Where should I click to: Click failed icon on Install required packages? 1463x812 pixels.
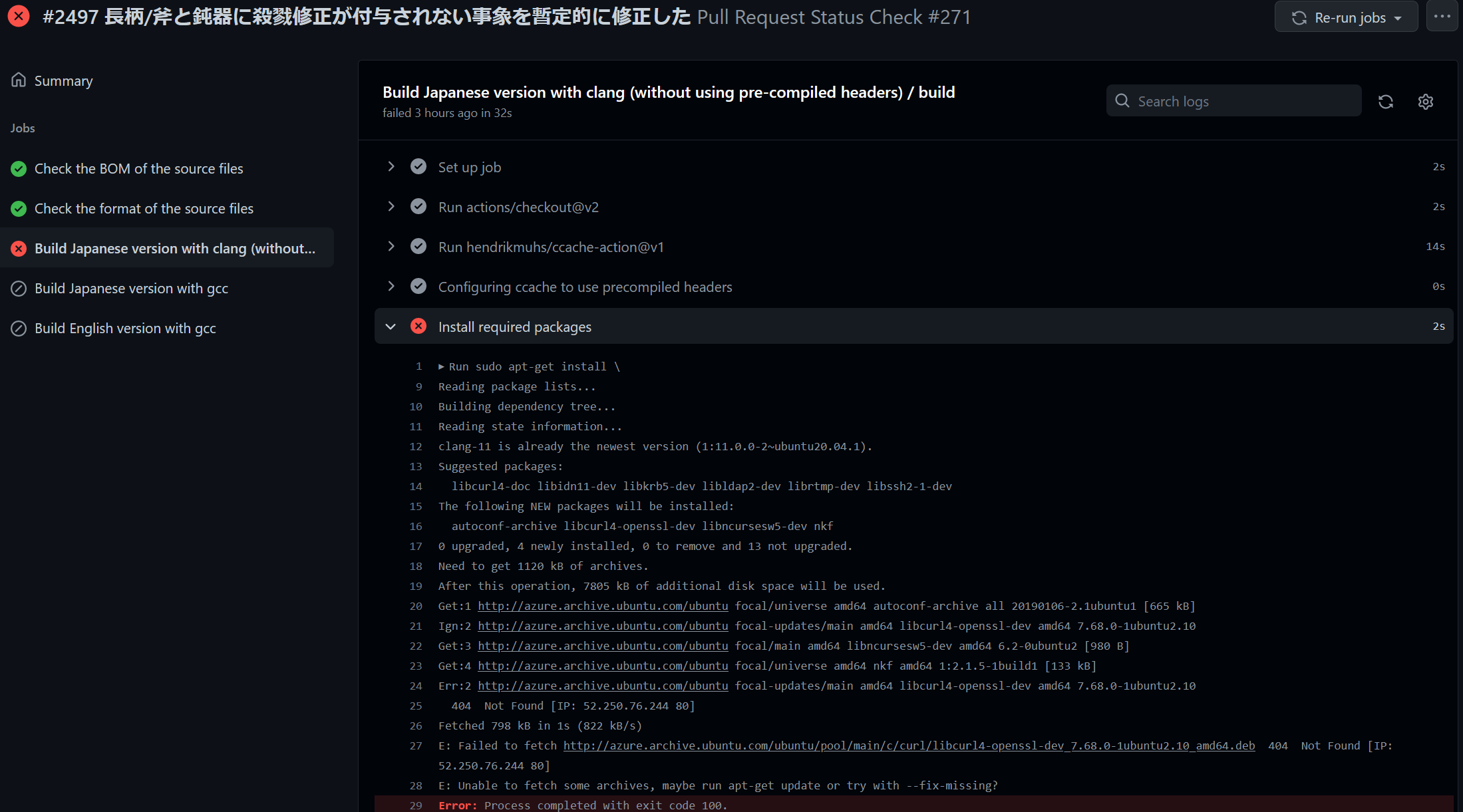418,326
